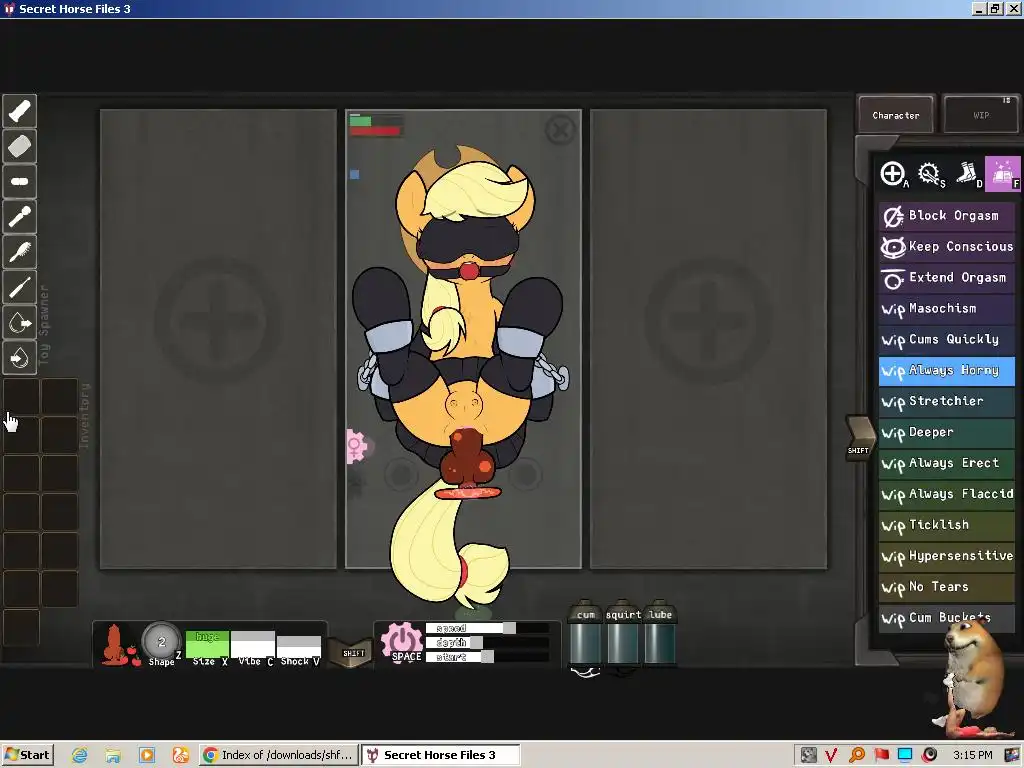Disable the highlighted Always Horny option

947,370
